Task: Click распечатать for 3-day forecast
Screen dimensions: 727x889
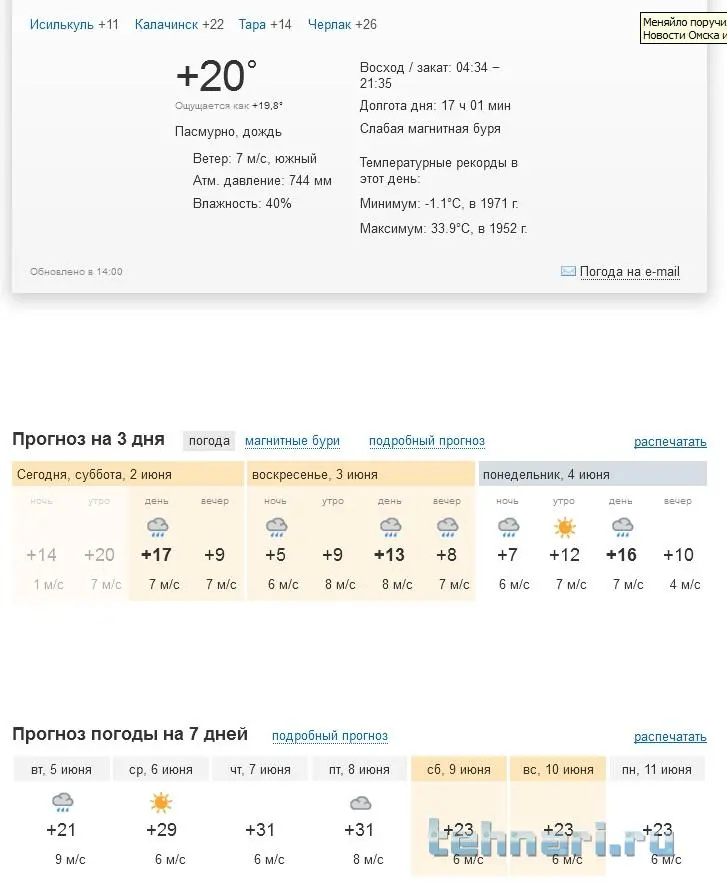Action: tap(670, 442)
